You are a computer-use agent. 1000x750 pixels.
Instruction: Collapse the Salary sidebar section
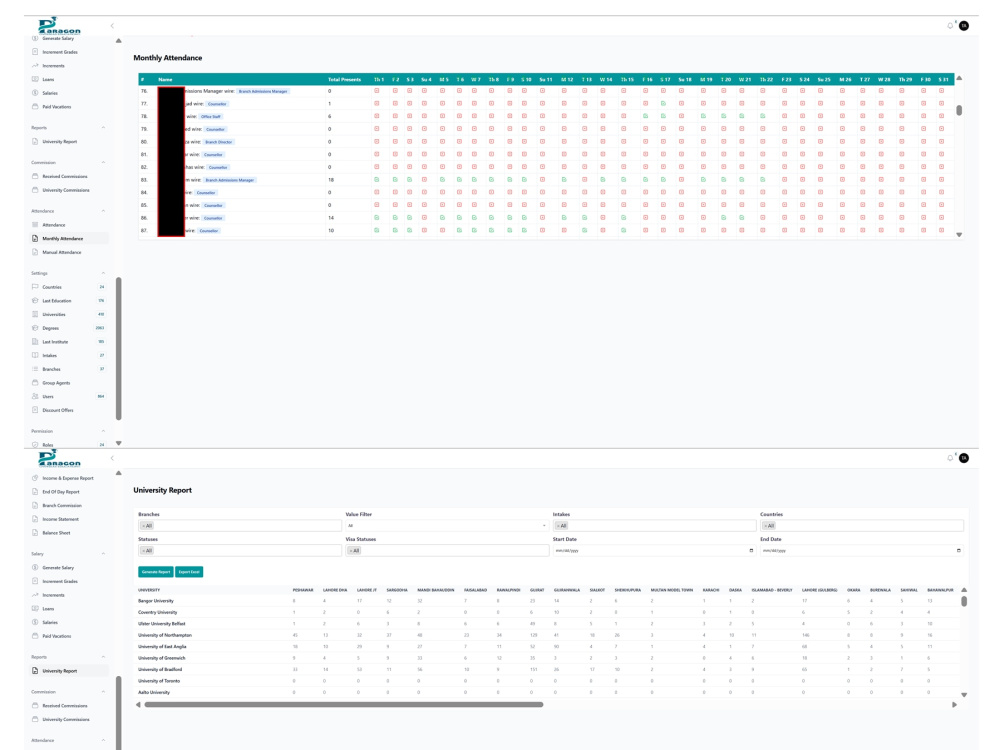[x=103, y=554]
